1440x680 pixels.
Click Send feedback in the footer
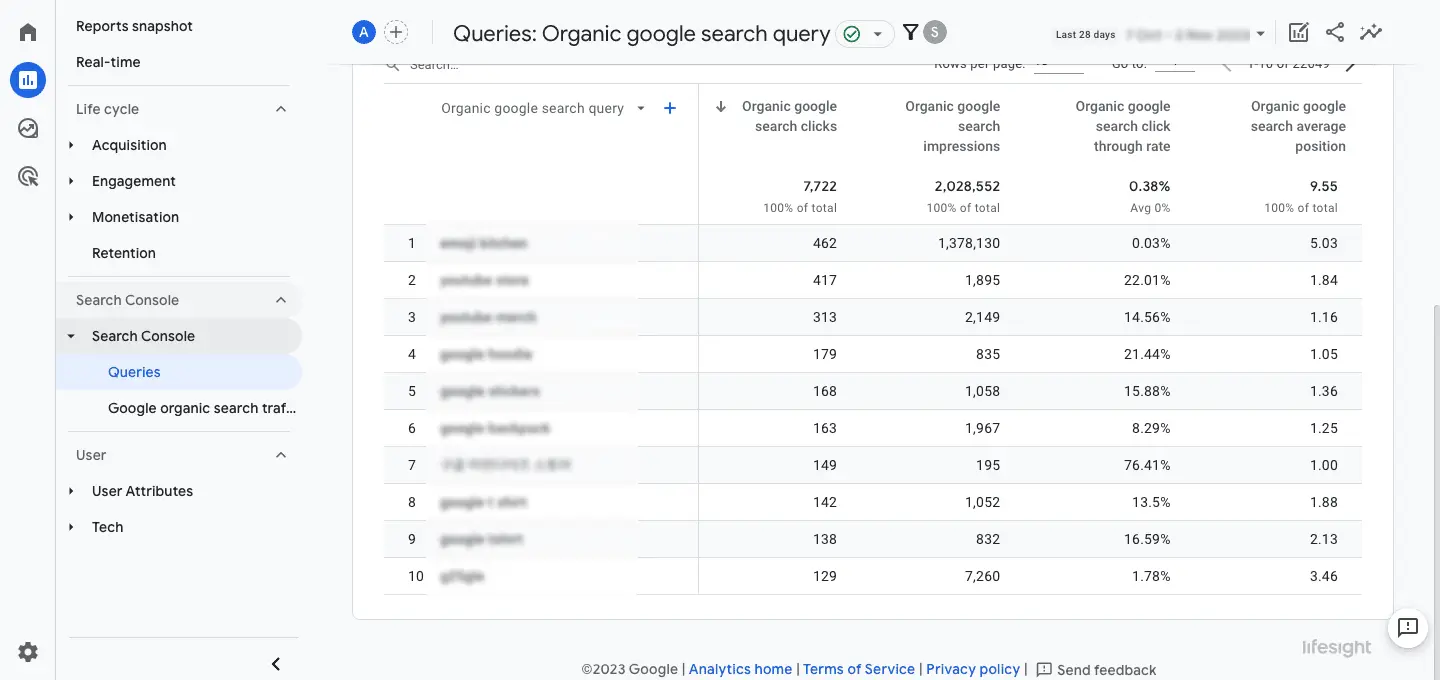[1096, 669]
